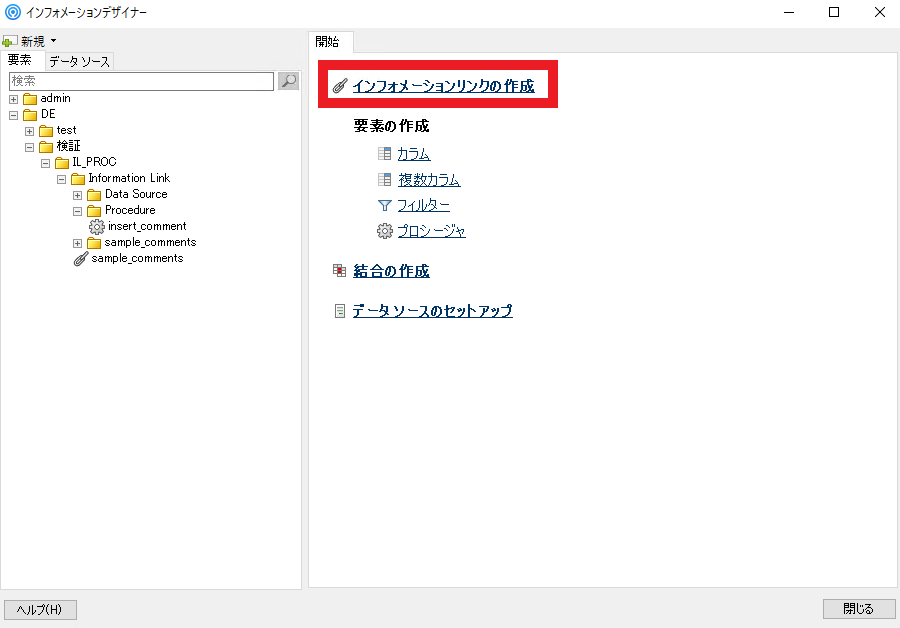Collapse the 検証 folder node
The image size is (900, 628).
[x=30, y=148]
